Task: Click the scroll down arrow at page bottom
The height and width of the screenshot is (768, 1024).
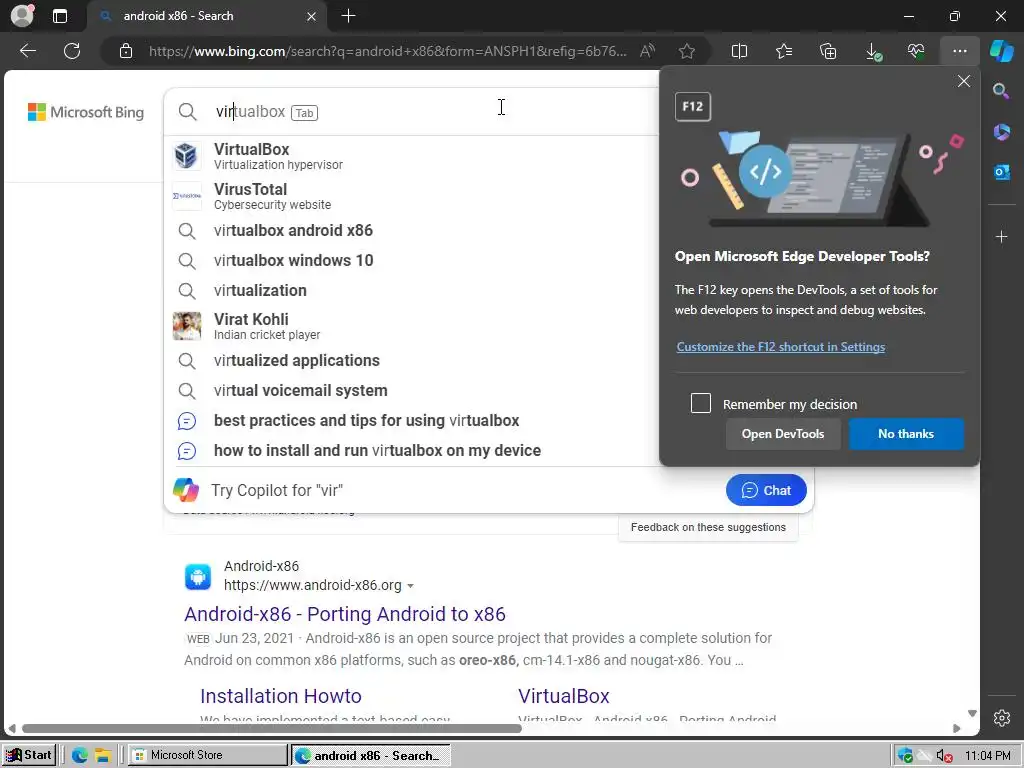Action: point(972,713)
